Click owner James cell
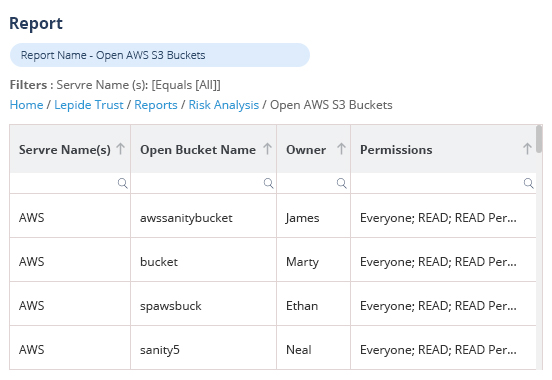The height and width of the screenshot is (380, 552). [313, 216]
